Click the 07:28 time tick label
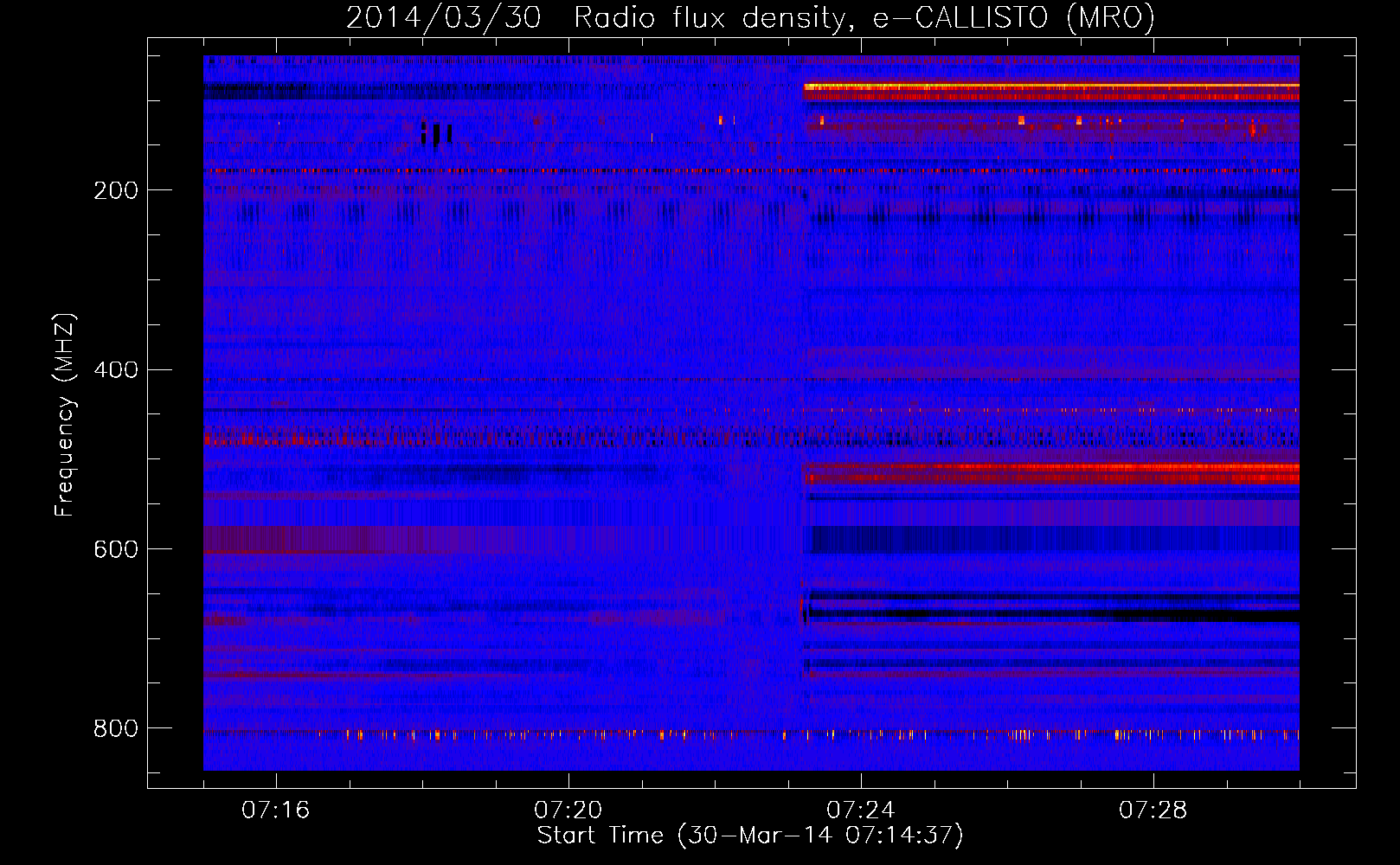This screenshot has height=865, width=1400. pyautogui.click(x=1153, y=811)
